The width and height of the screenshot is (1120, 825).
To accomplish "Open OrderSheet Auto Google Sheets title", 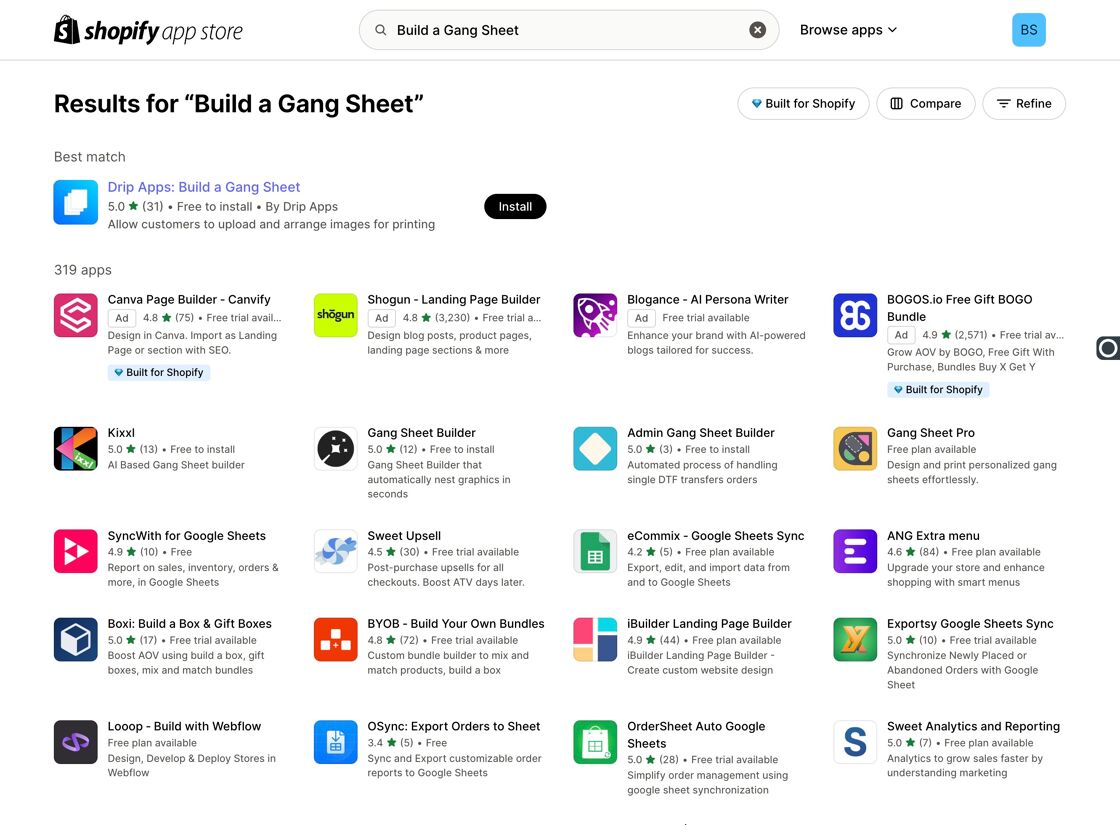I will click(696, 735).
